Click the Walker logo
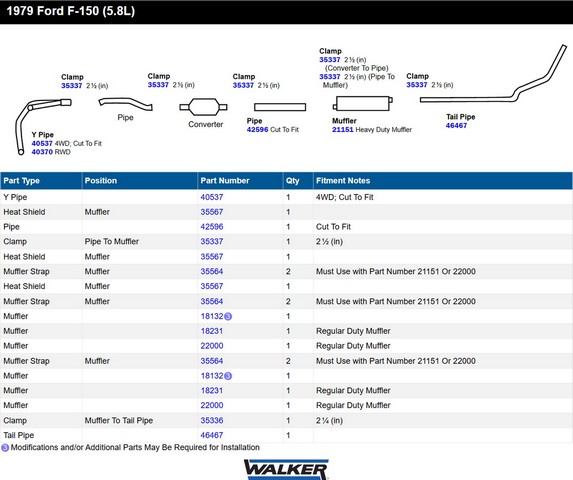The image size is (573, 480). [286, 469]
